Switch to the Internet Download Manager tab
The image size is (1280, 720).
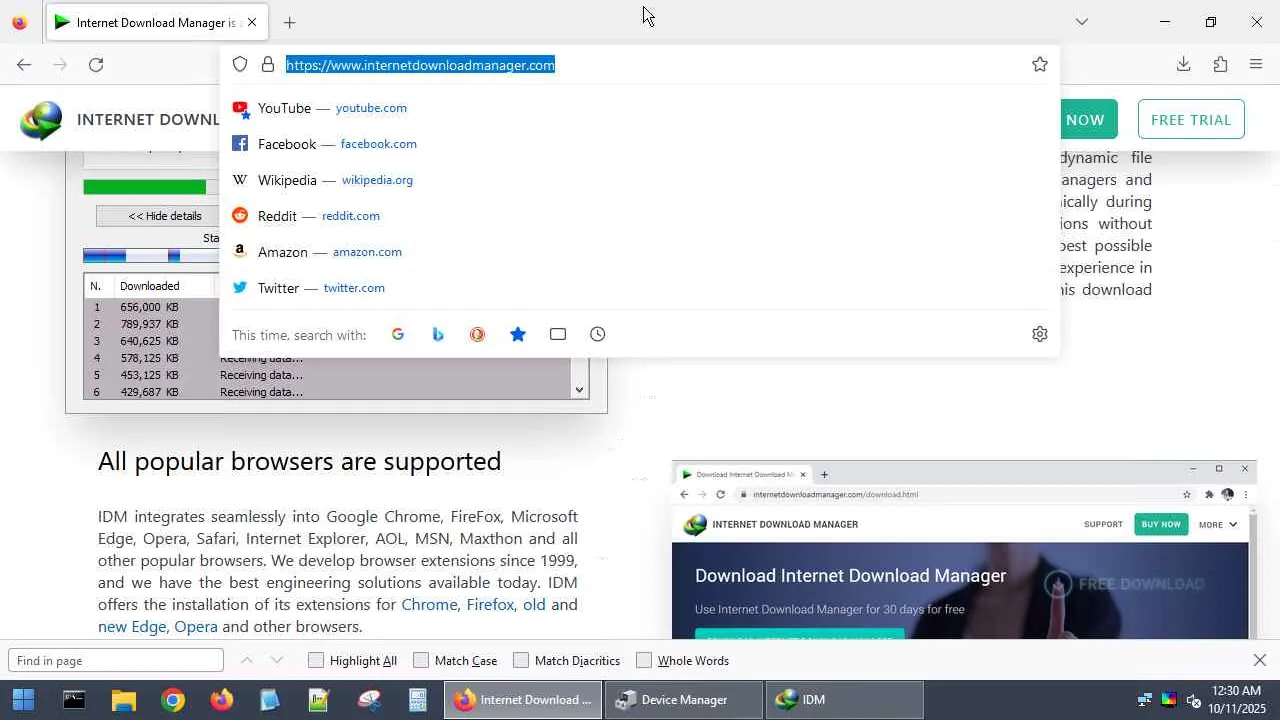coord(156,22)
